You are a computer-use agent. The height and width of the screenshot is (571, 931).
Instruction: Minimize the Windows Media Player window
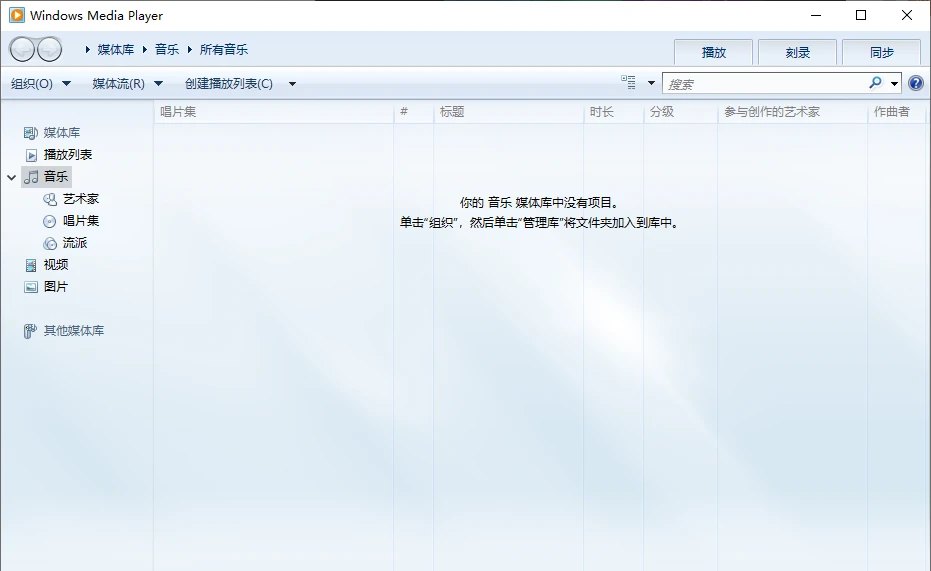tap(816, 15)
